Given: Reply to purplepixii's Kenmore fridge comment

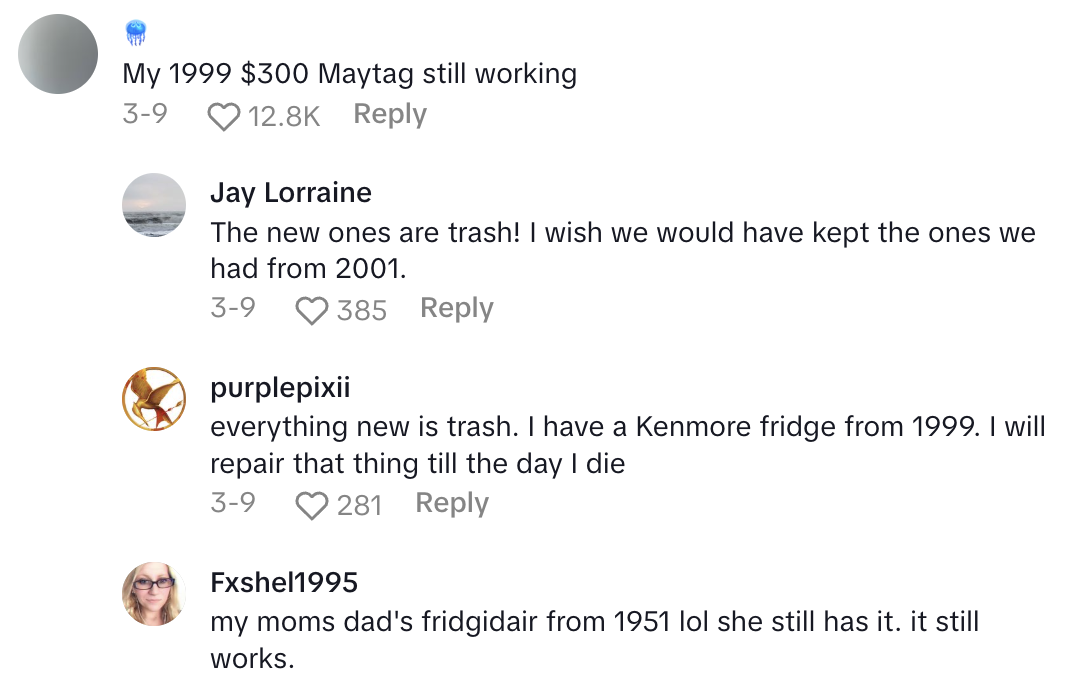Looking at the screenshot, I should click(452, 503).
